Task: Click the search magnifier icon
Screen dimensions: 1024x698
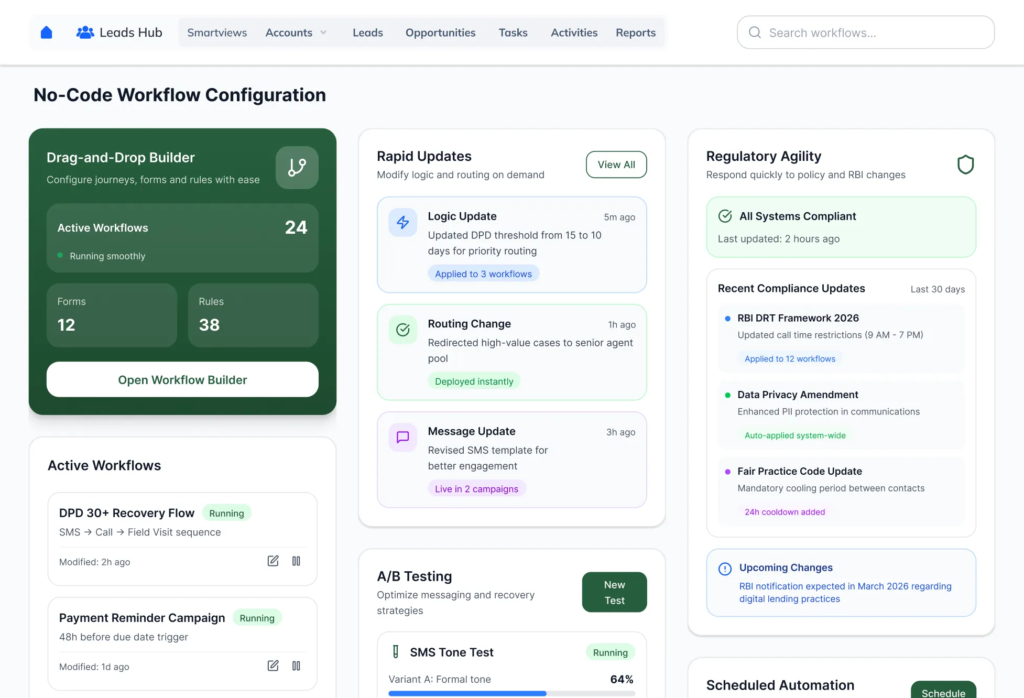Action: [x=755, y=33]
